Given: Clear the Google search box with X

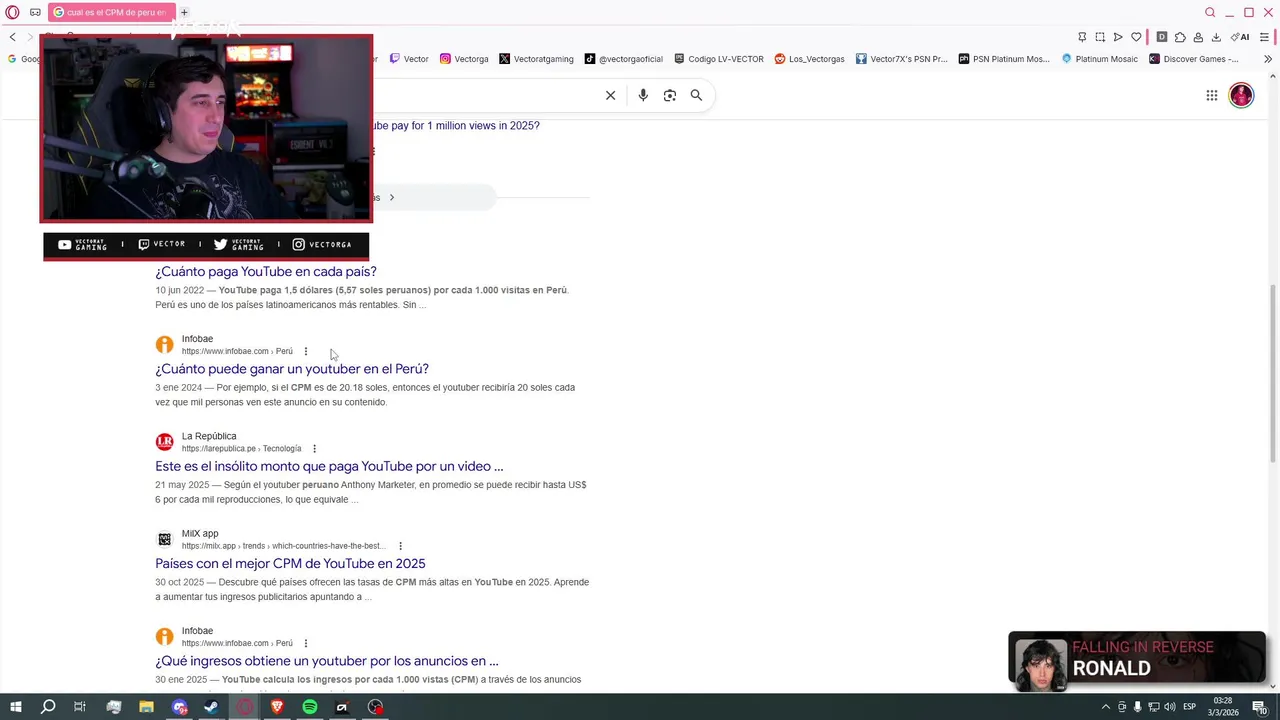Looking at the screenshot, I should point(610,95).
